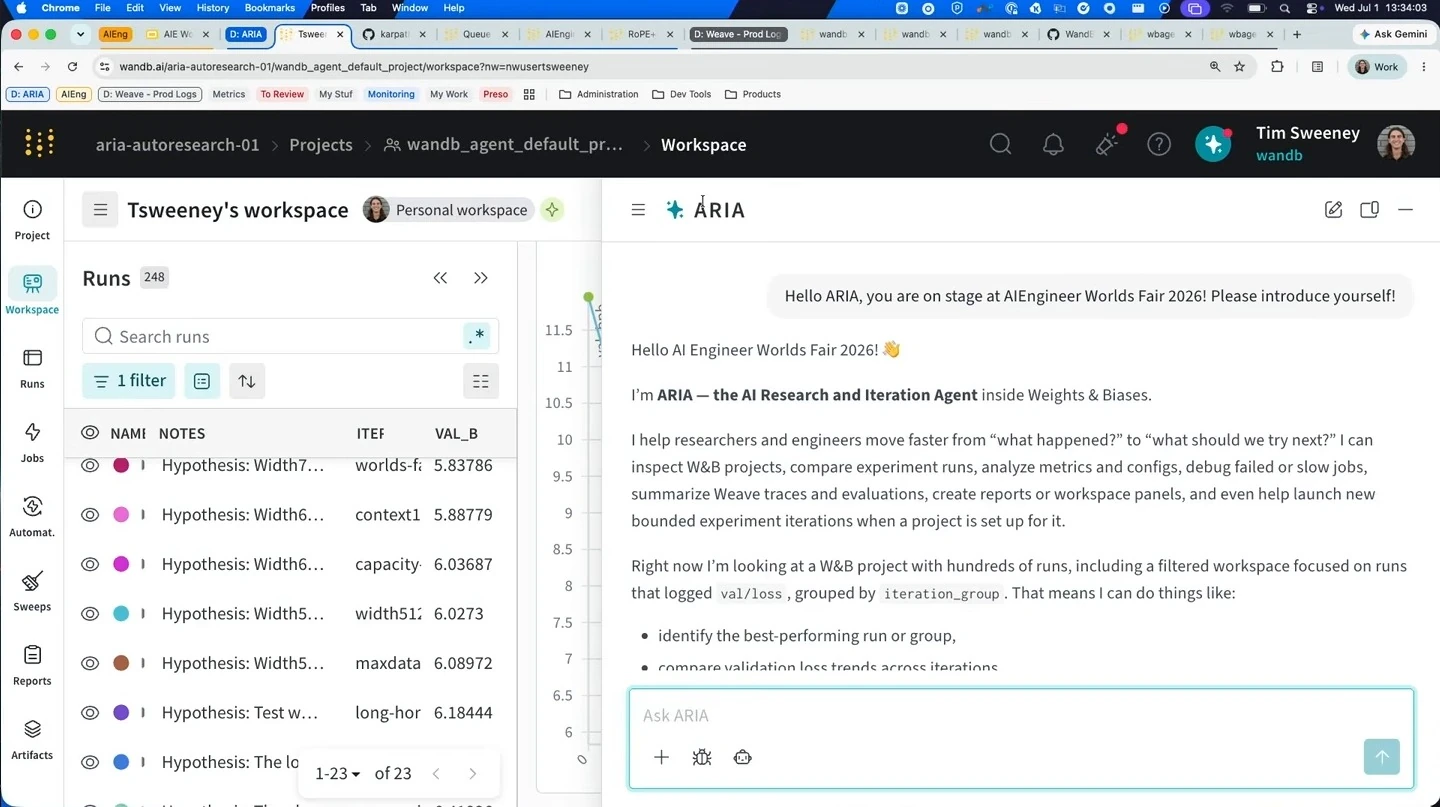Click the teal ARIA sparkle button in header
Viewport: 1440px width, 807px height.
click(1213, 144)
